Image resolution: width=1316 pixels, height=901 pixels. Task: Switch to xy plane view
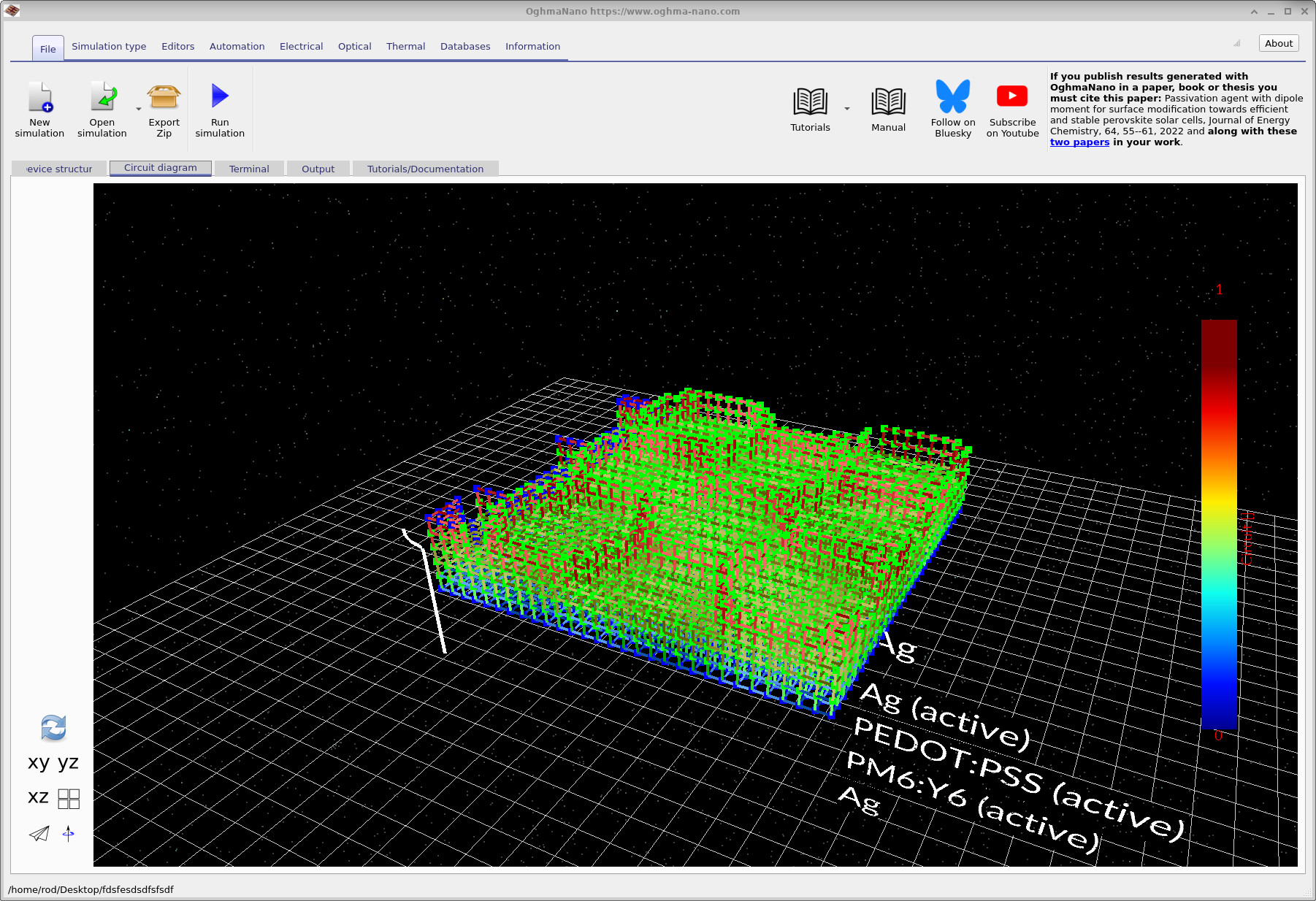[x=39, y=762]
